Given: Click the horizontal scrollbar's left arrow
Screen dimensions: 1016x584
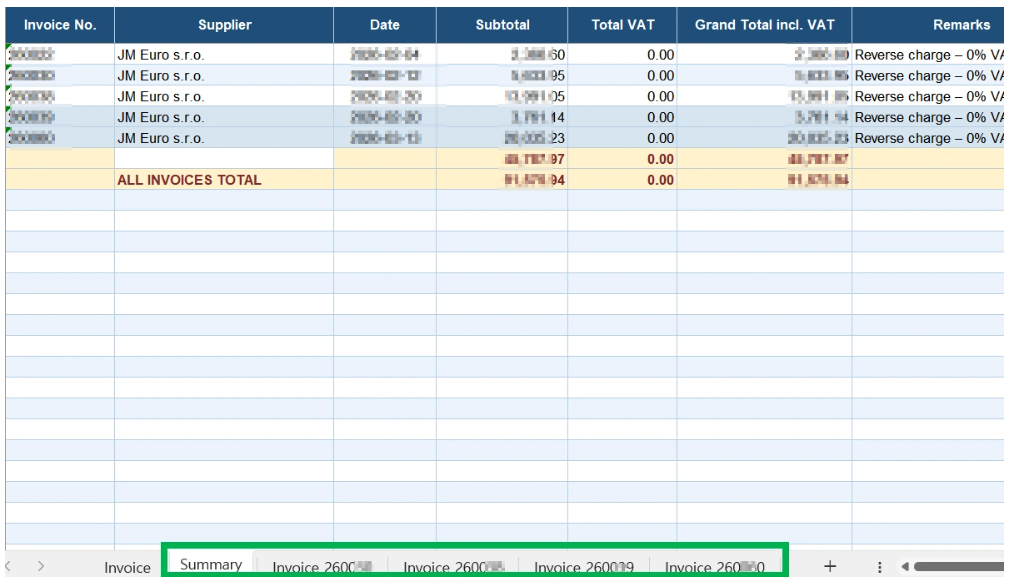Looking at the screenshot, I should coord(906,567).
